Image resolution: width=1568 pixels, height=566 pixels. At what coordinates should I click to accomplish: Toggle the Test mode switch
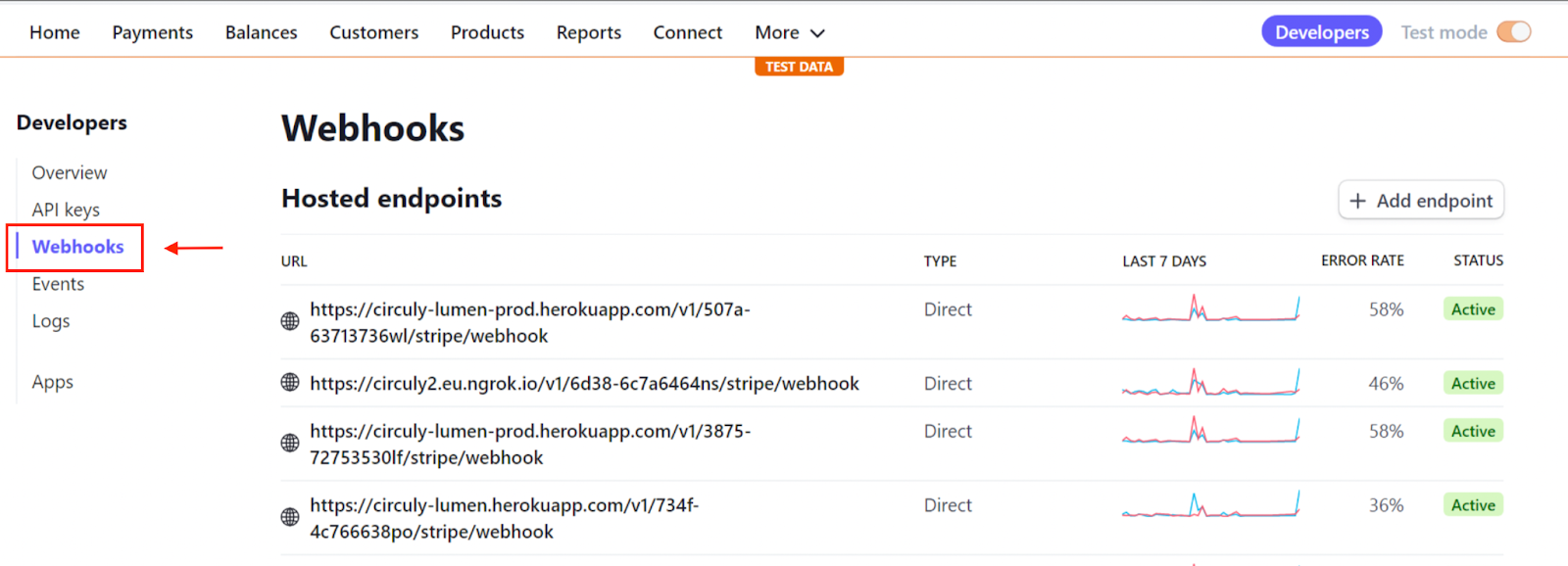1514,32
